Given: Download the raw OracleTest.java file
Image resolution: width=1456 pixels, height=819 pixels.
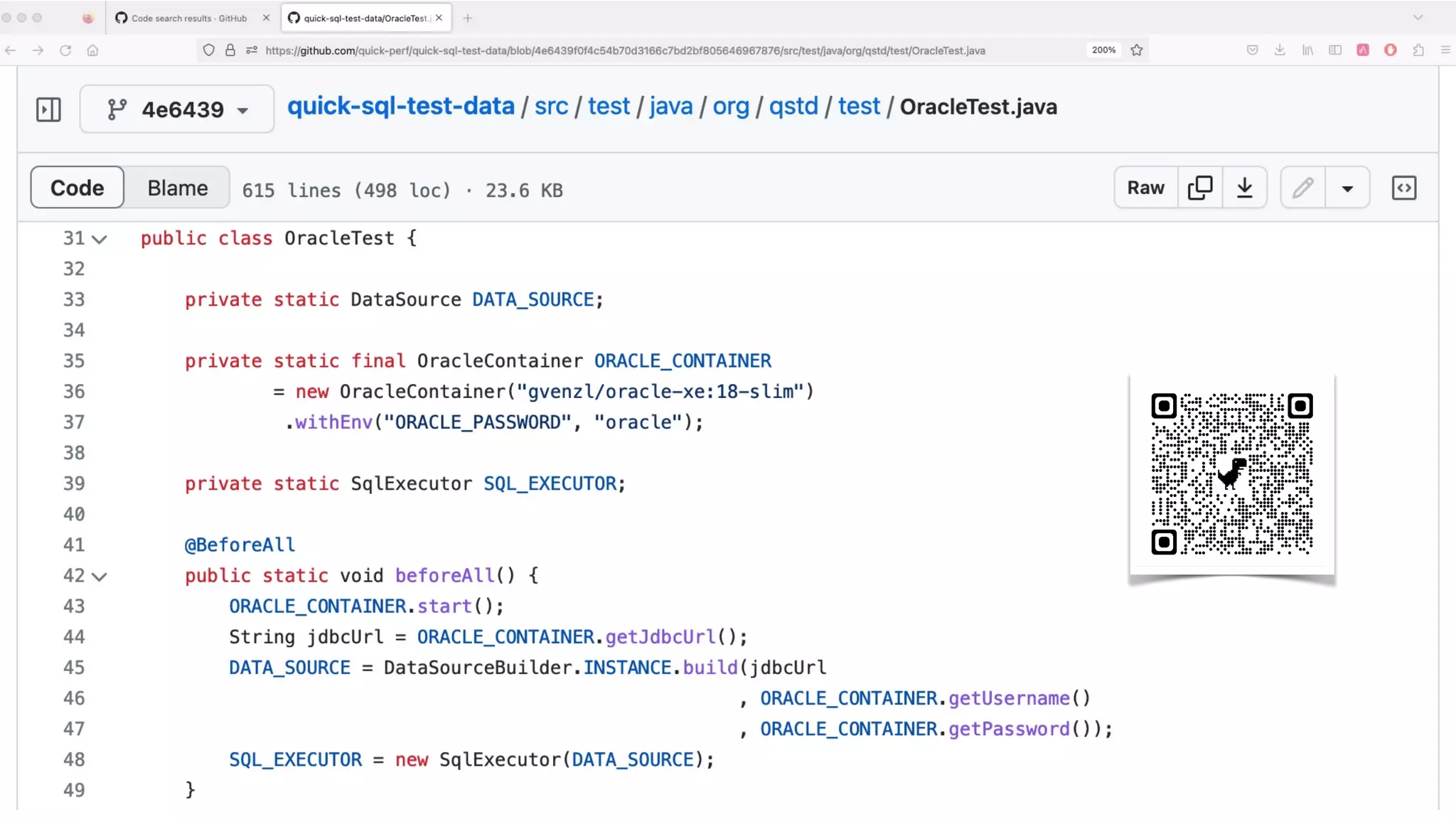Looking at the screenshot, I should click(x=1244, y=188).
